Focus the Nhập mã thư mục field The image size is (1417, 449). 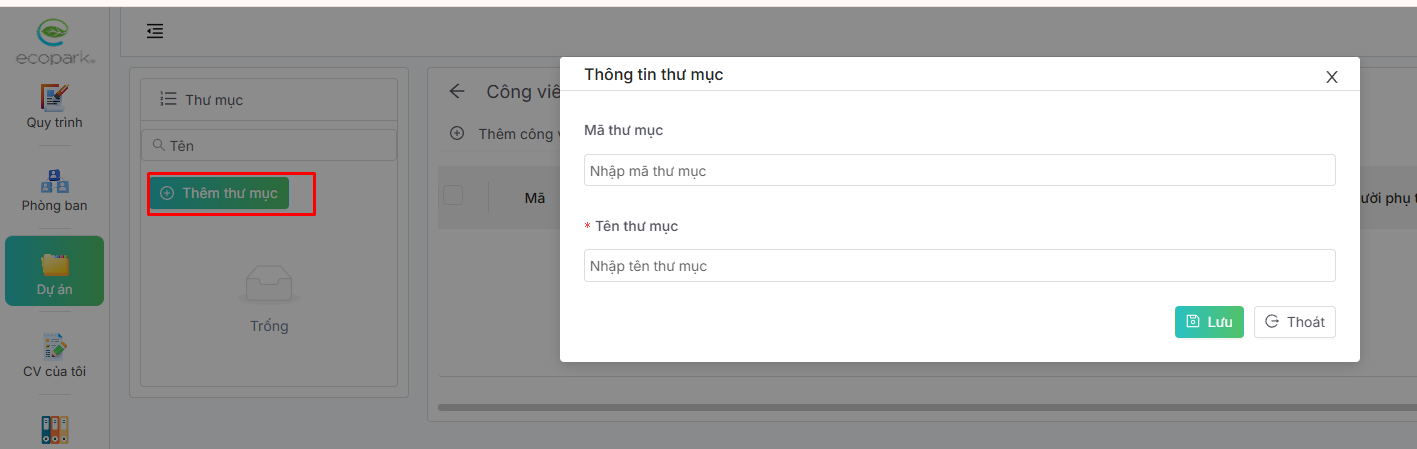click(x=959, y=171)
